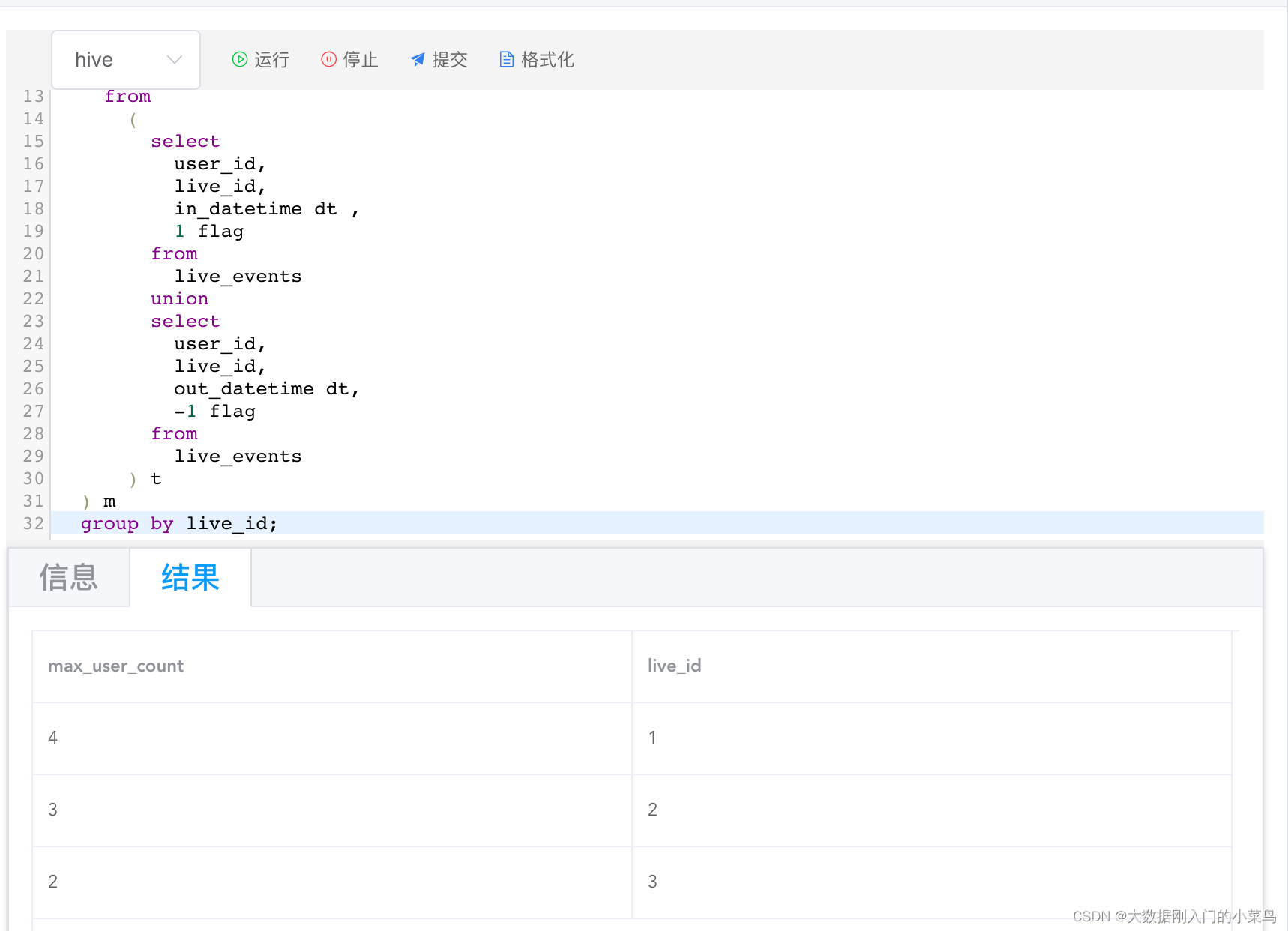Click ') m' alias on line 31
The width and height of the screenshot is (1288, 931).
(x=99, y=501)
